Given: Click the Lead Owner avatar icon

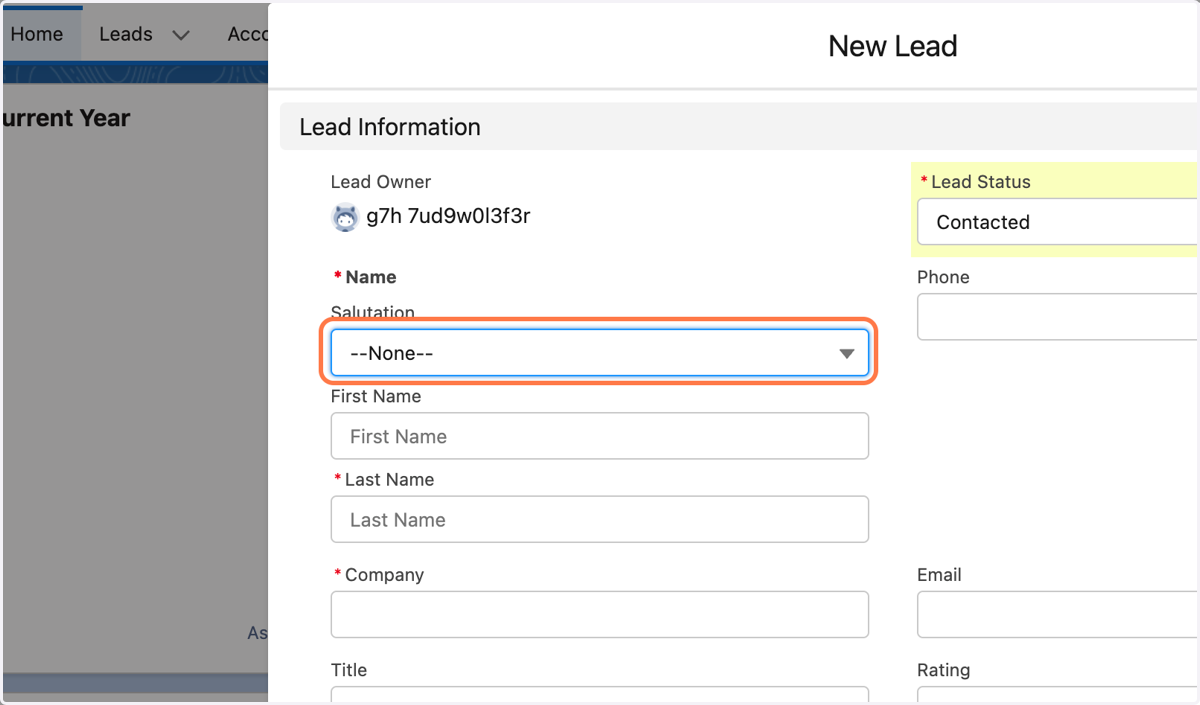Looking at the screenshot, I should (345, 216).
